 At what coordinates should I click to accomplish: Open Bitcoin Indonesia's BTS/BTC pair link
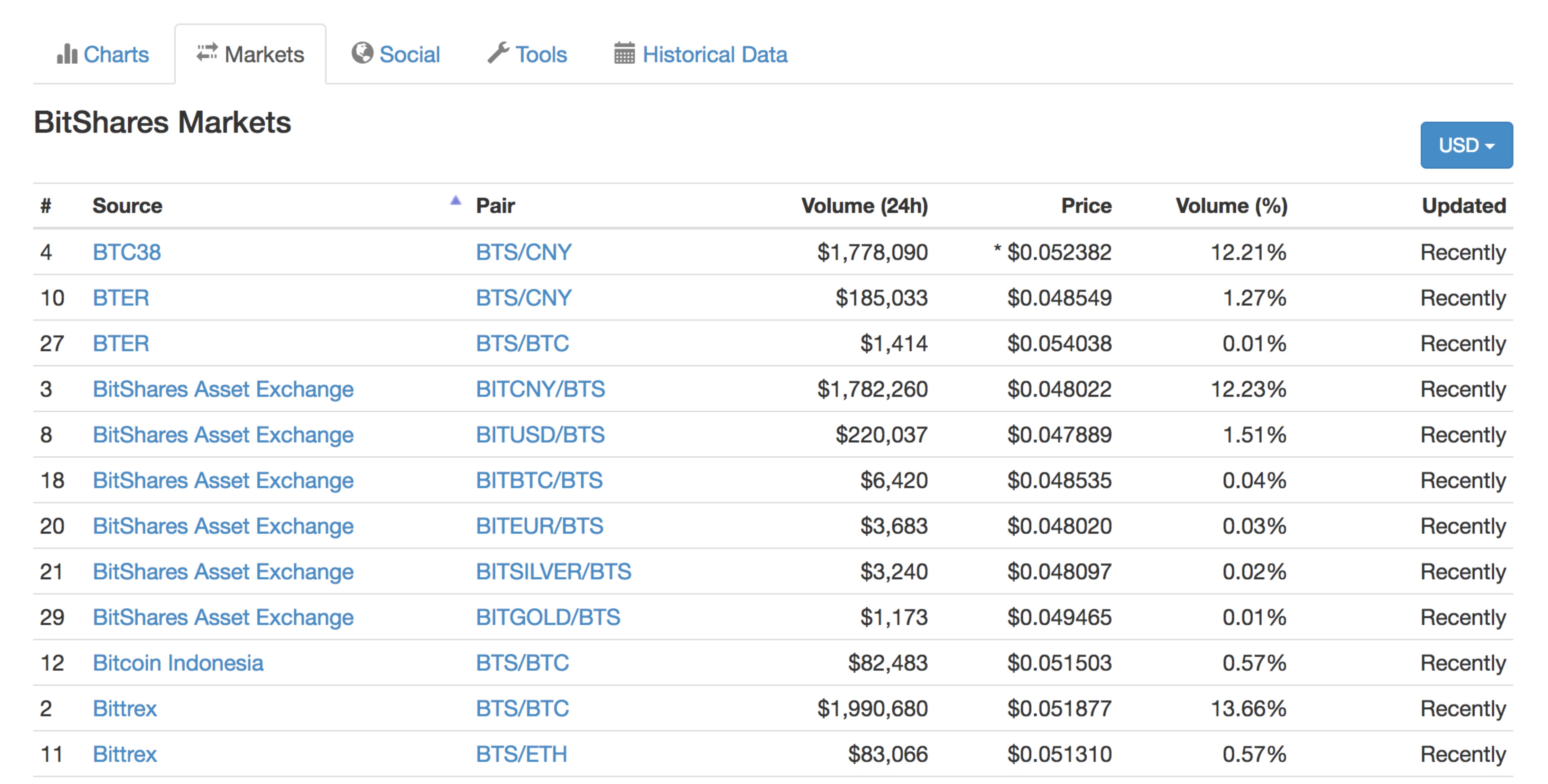tap(522, 663)
